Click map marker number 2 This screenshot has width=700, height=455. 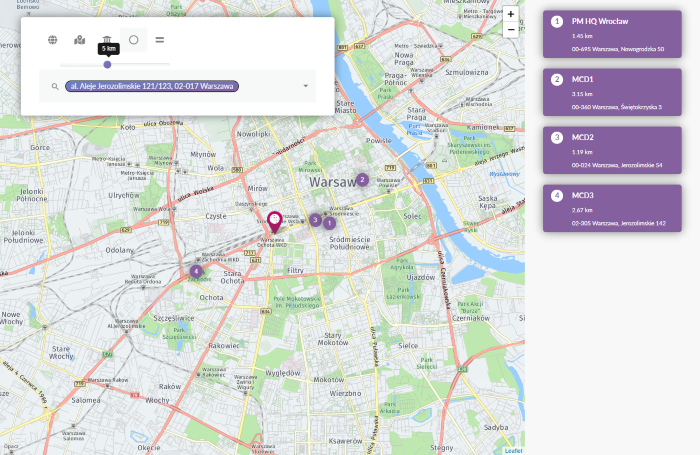pos(362,180)
